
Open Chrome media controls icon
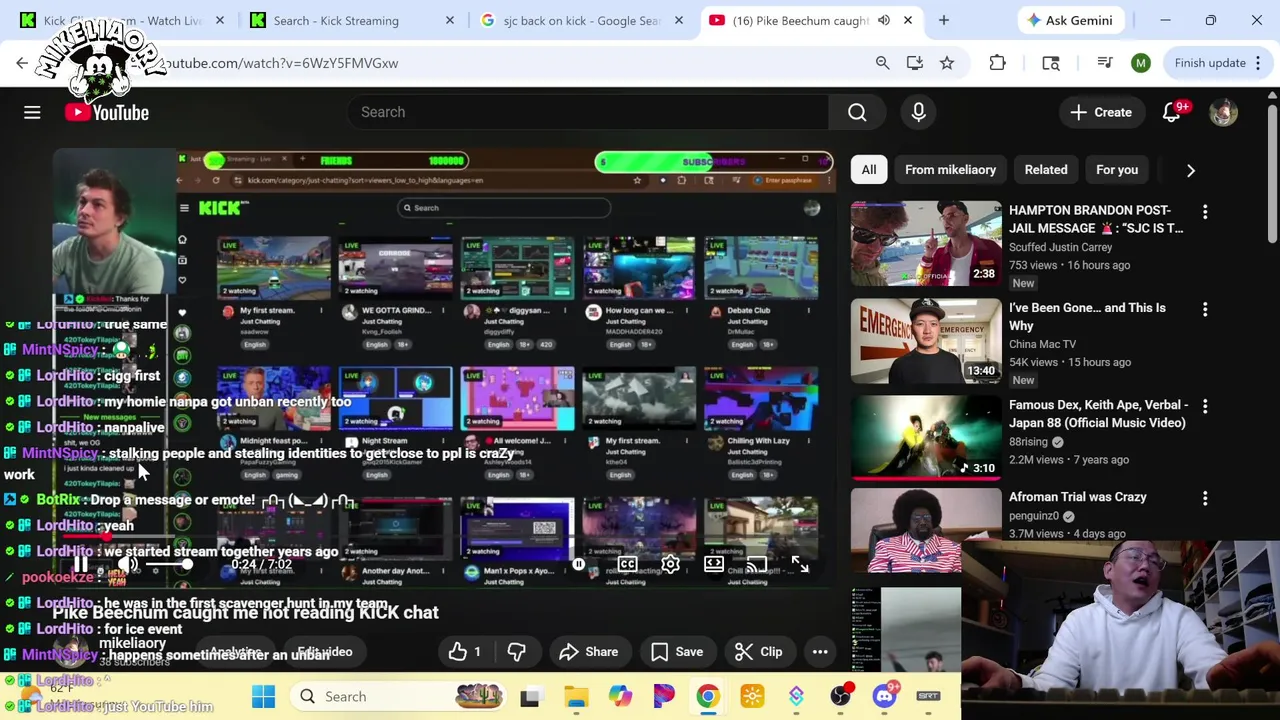point(1104,63)
